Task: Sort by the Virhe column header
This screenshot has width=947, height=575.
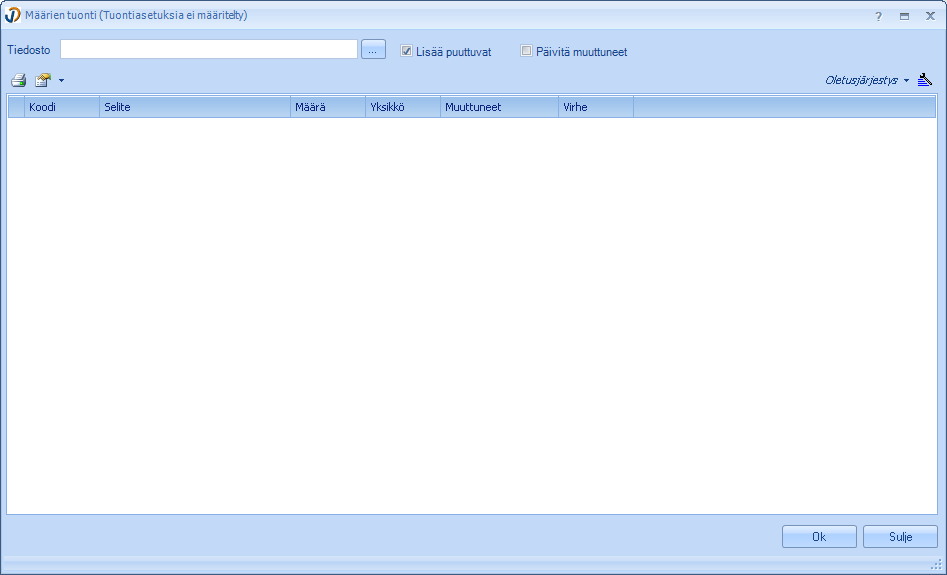Action: click(596, 107)
